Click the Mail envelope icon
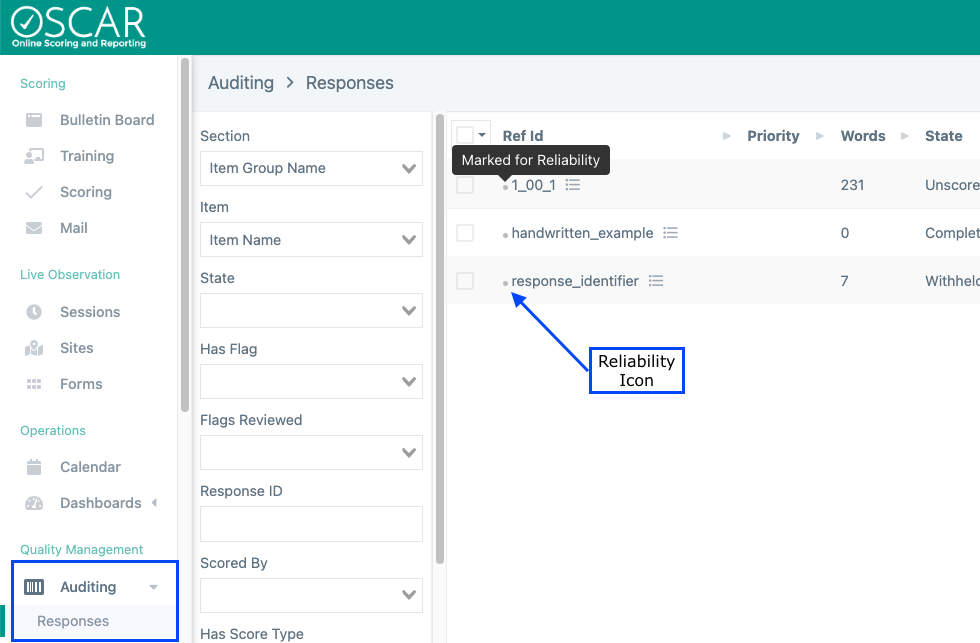 34,228
